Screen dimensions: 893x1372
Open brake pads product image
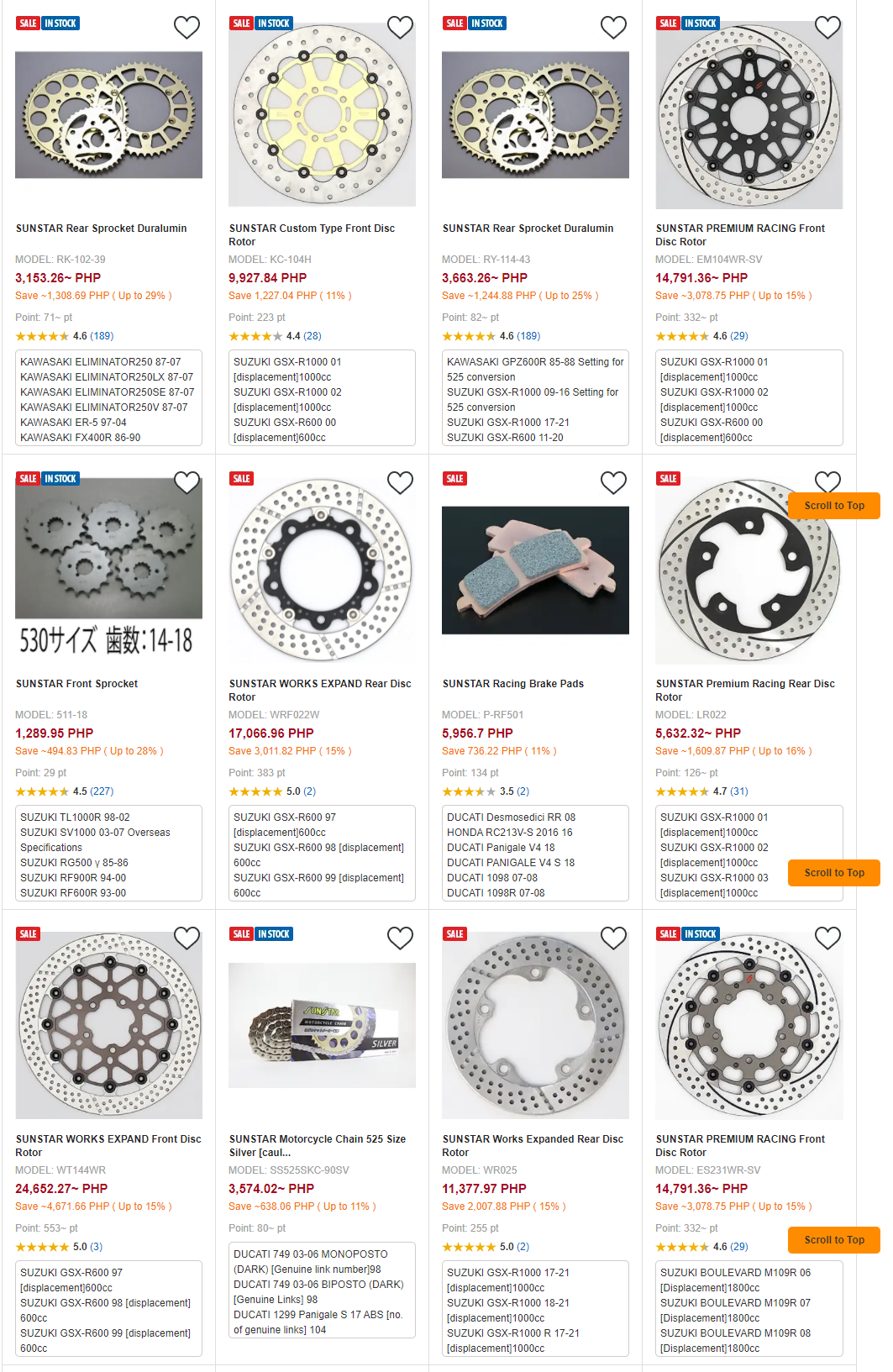pos(535,570)
